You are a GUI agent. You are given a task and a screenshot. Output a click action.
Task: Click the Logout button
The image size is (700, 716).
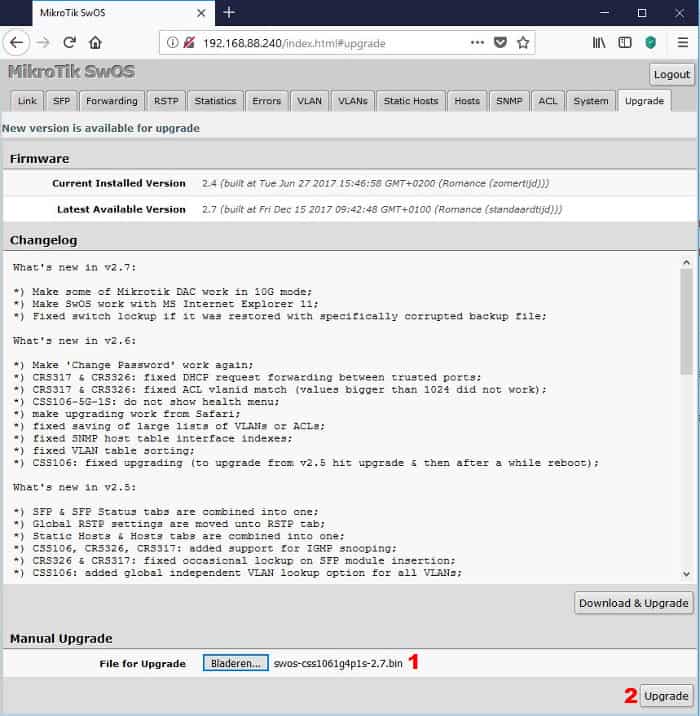tap(671, 74)
